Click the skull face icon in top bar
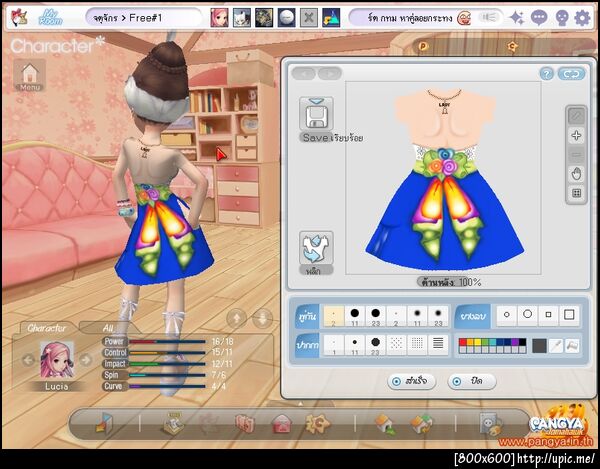Screen dimensions: 600x469 pyautogui.click(x=561, y=18)
